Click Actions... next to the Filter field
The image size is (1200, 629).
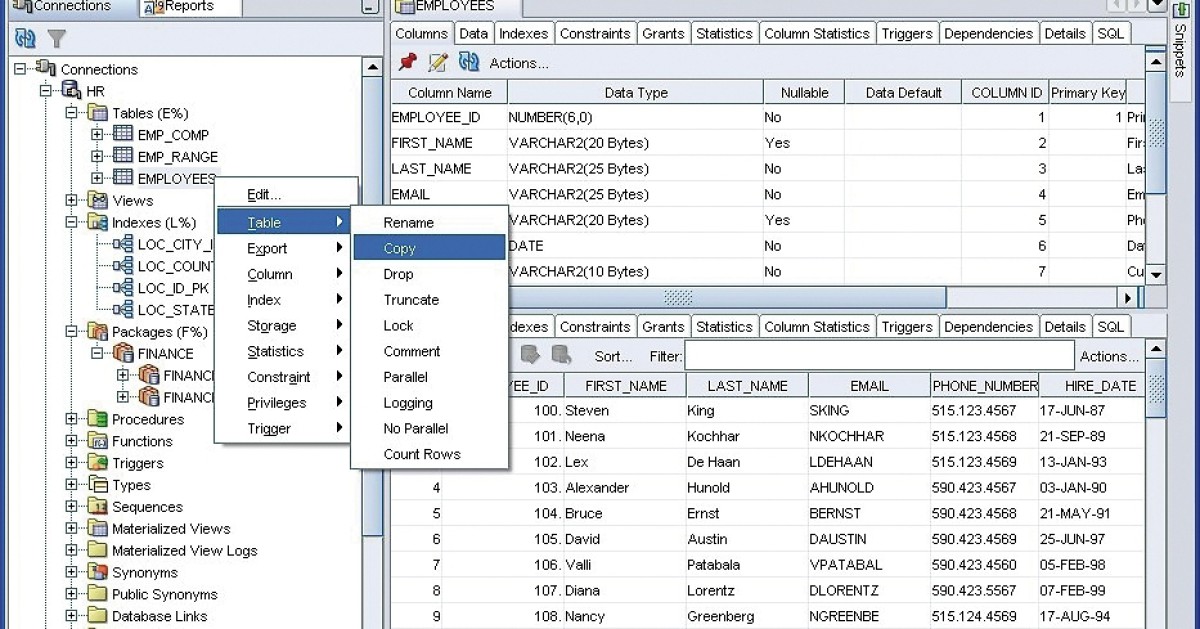coord(1109,356)
